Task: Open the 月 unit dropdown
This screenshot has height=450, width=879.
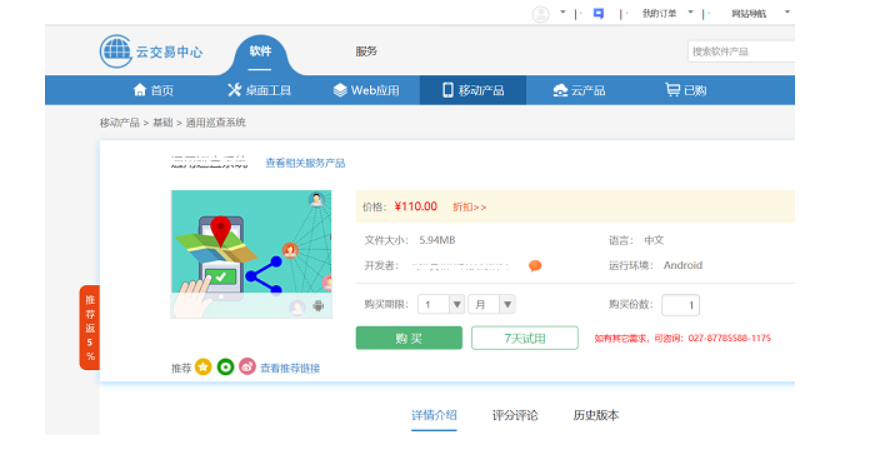Action: 491,304
